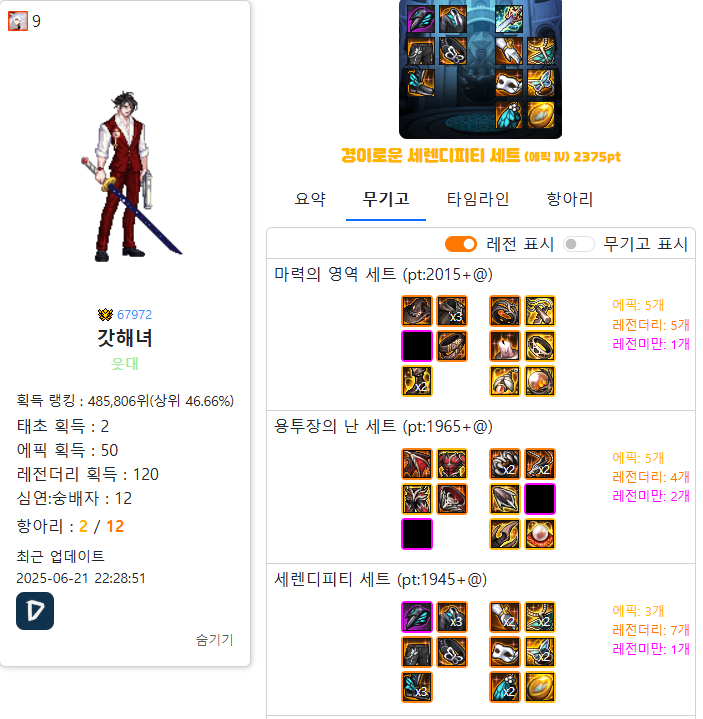This screenshot has height=719, width=703.
Task: Click the 67972 fame number link
Action: (x=134, y=315)
